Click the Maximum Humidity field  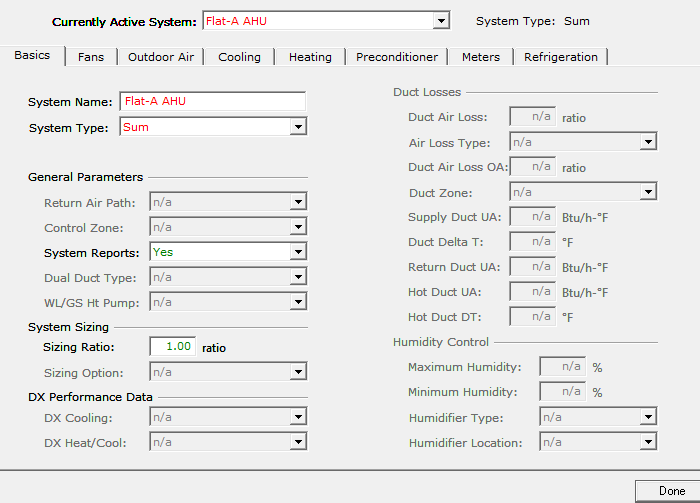coord(562,367)
